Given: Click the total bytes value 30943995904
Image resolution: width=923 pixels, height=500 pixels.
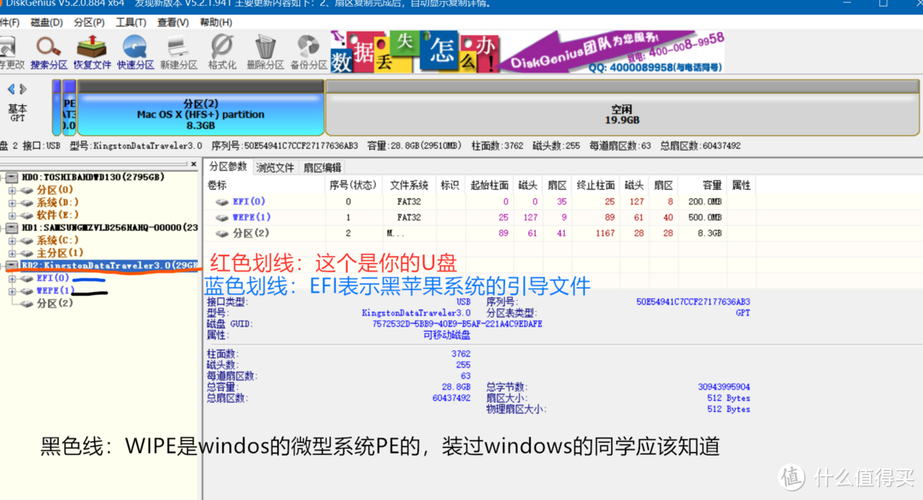Looking at the screenshot, I should pyautogui.click(x=724, y=387).
